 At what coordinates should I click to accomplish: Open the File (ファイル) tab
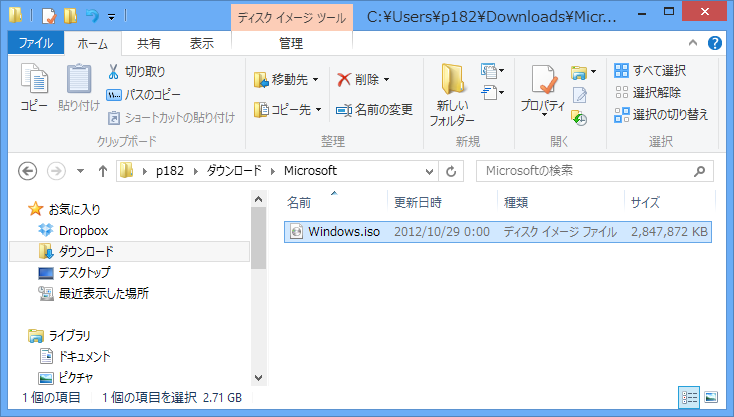pos(36,43)
